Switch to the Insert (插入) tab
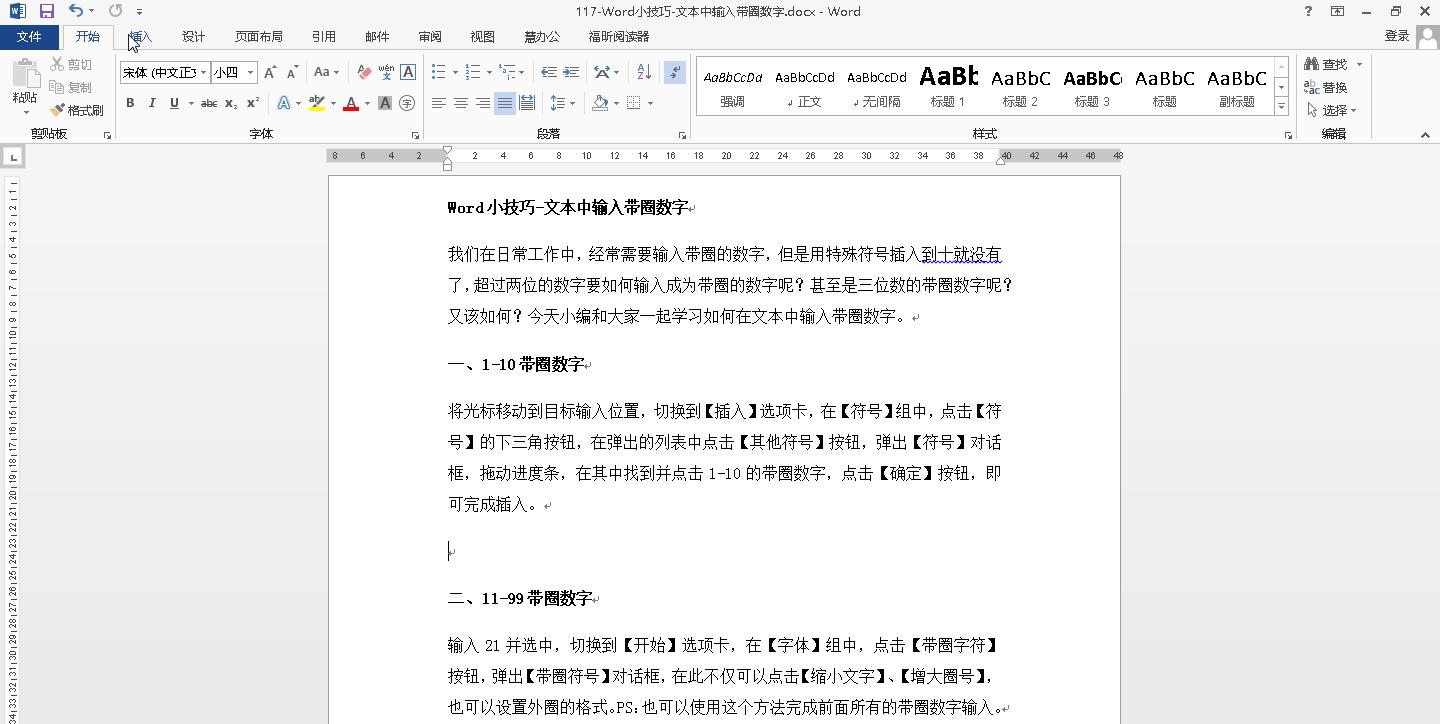The image size is (1440, 724). (x=140, y=36)
